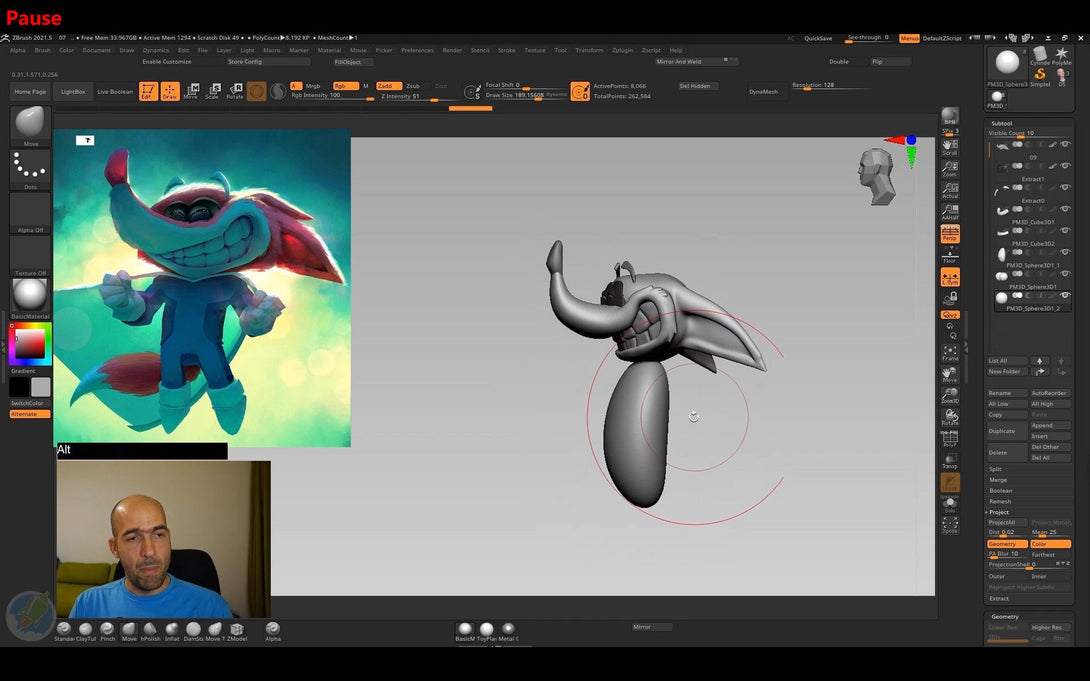This screenshot has height=681, width=1090.
Task: Click the BPR render button
Action: tap(950, 117)
